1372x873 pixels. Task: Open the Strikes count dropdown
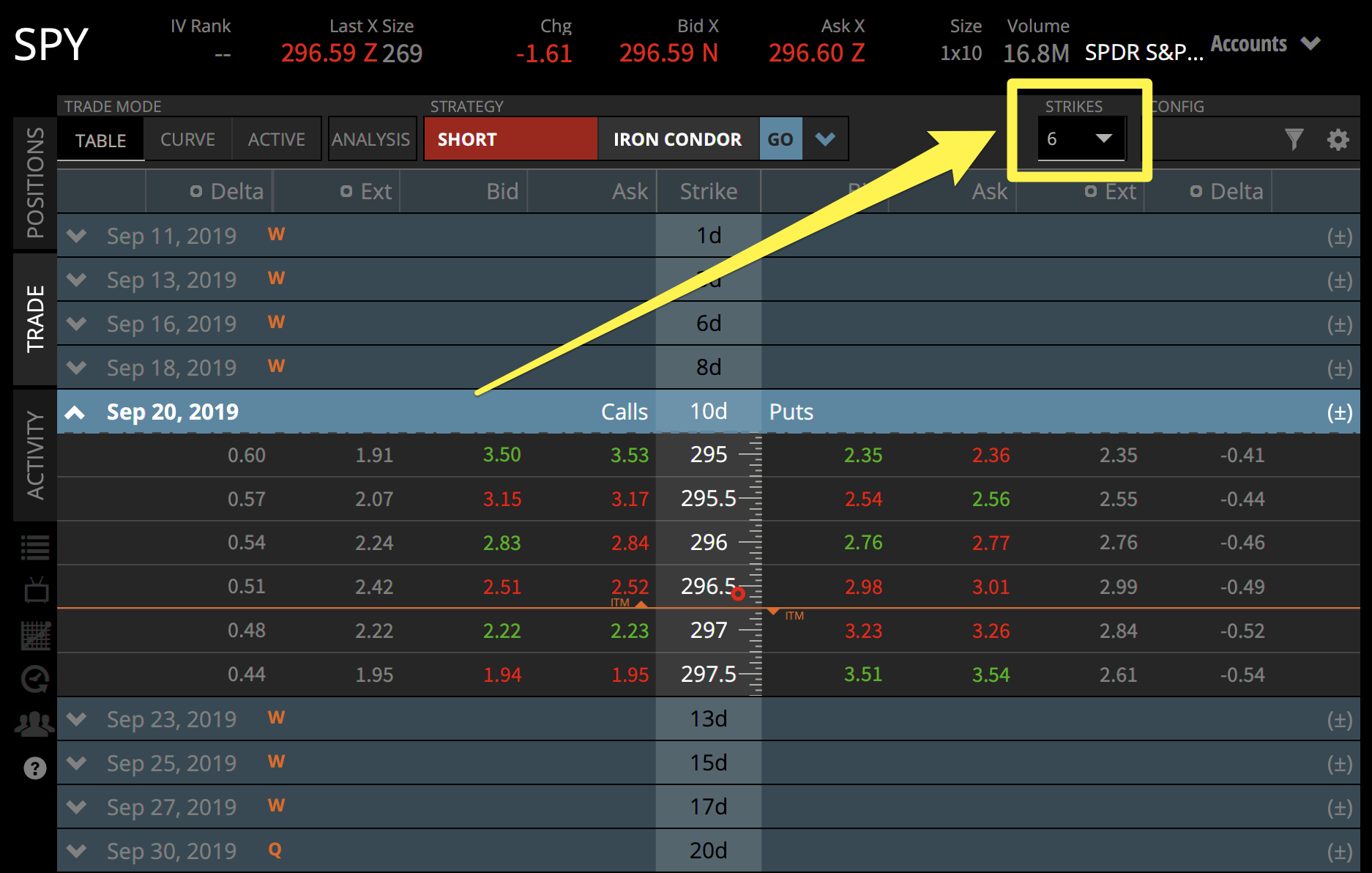coord(1081,138)
